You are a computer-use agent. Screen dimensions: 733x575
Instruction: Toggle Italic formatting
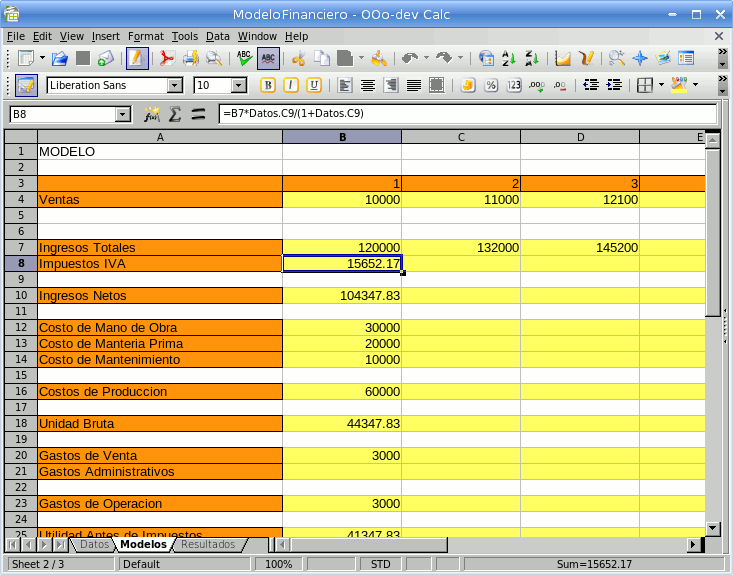pyautogui.click(x=291, y=86)
